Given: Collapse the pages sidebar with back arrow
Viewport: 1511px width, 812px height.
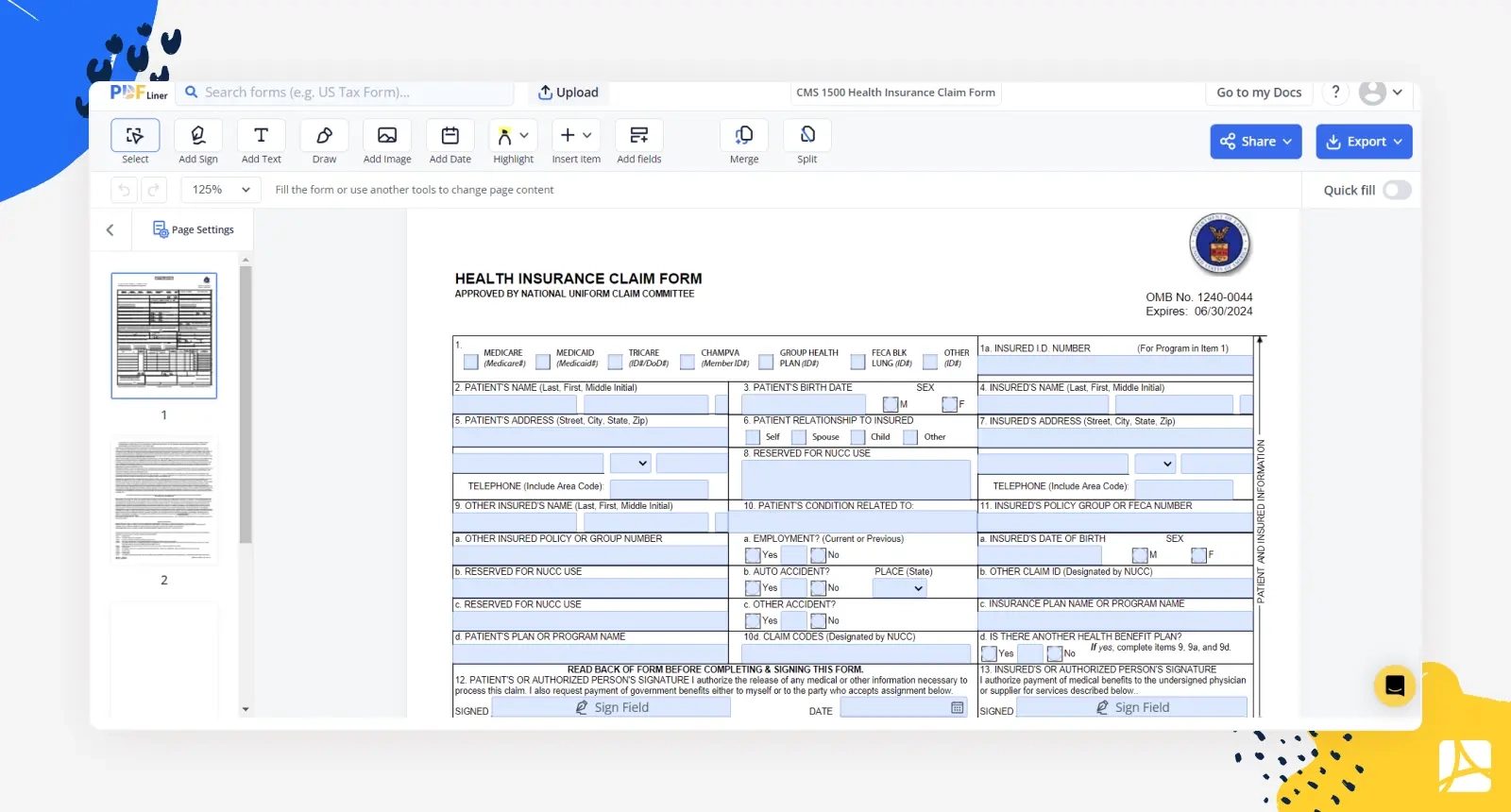Looking at the screenshot, I should click(110, 229).
